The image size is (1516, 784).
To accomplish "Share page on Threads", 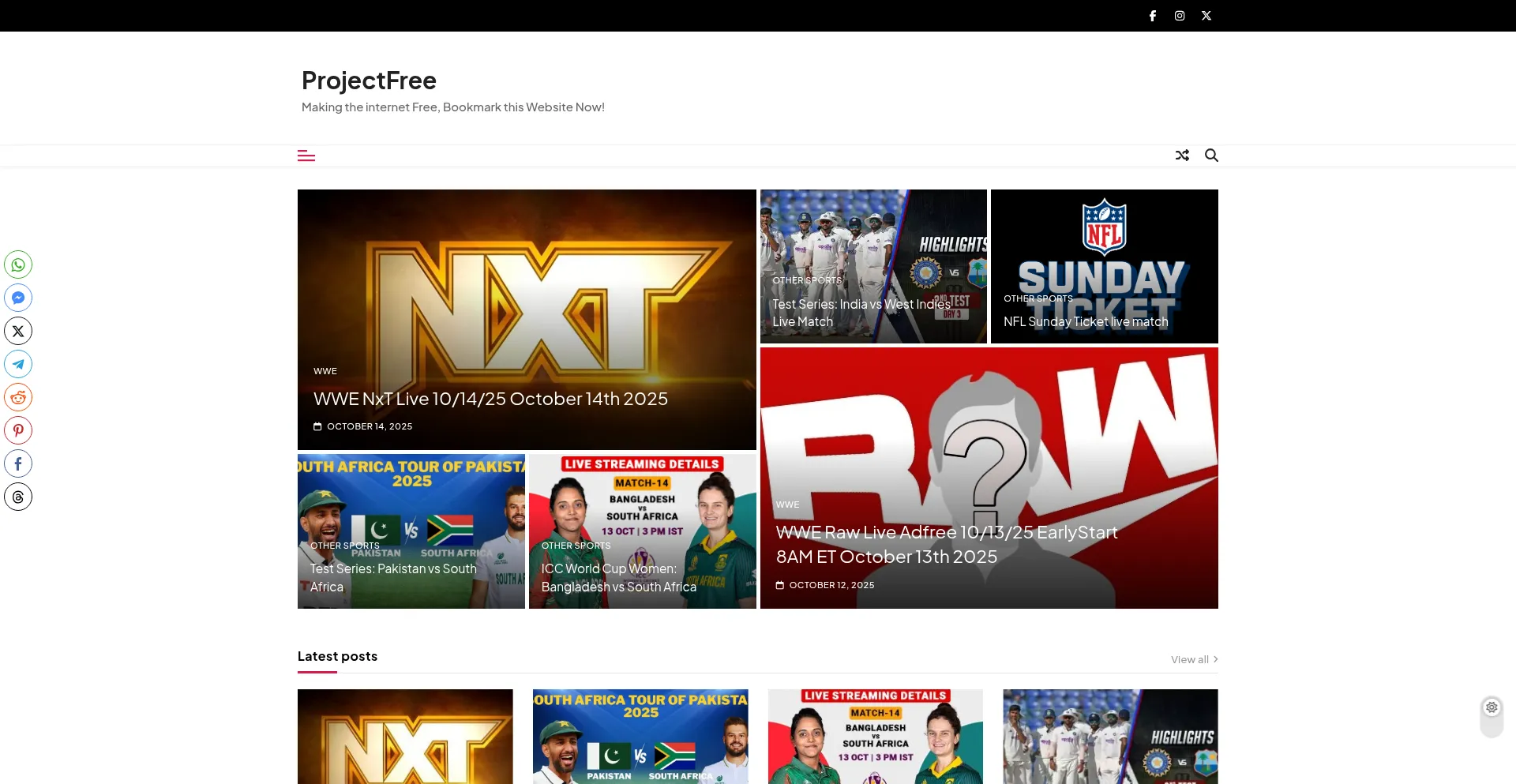I will coord(18,497).
